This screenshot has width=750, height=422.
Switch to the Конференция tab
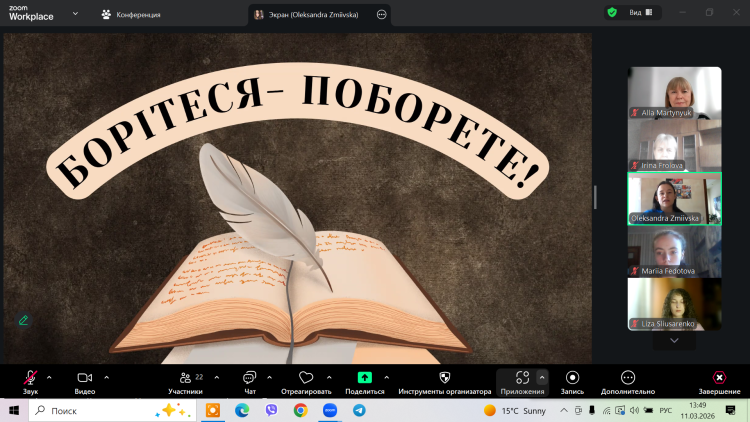131,15
